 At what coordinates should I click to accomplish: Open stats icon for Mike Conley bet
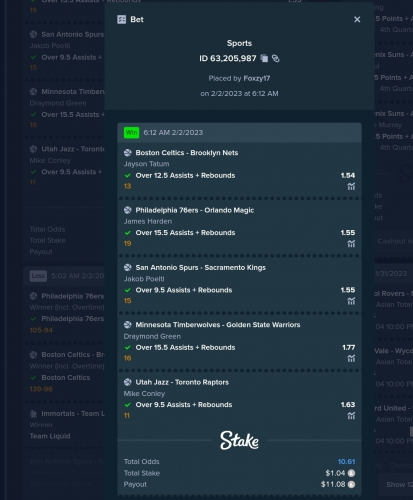tap(351, 416)
